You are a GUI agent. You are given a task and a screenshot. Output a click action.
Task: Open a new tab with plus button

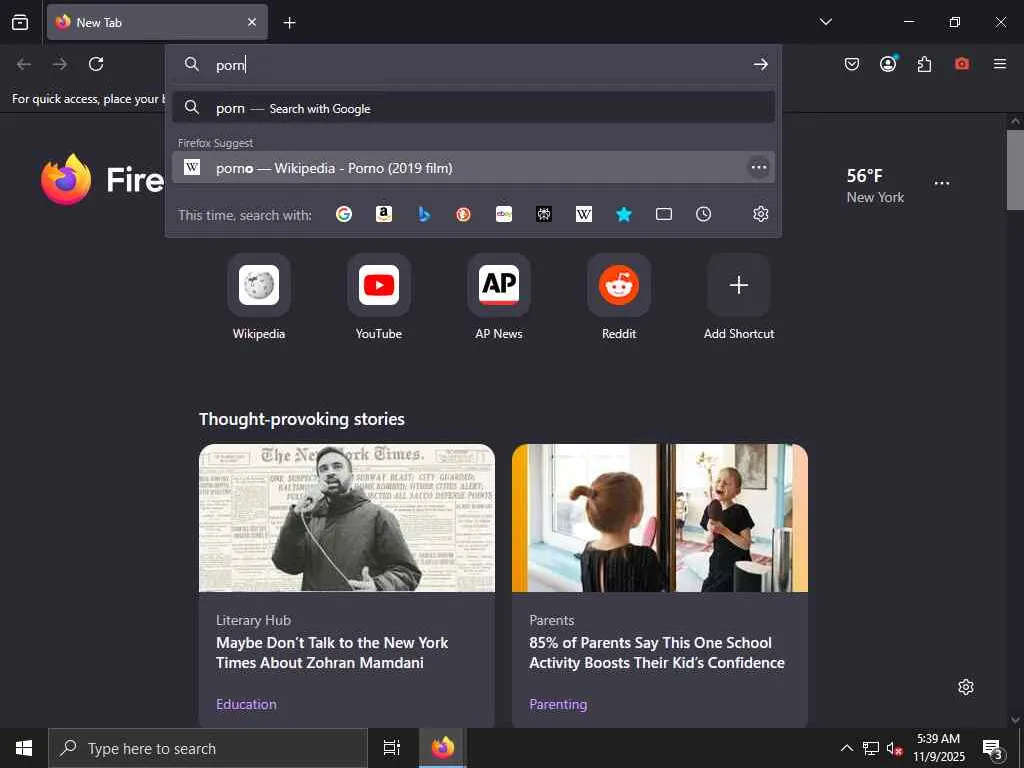289,23
